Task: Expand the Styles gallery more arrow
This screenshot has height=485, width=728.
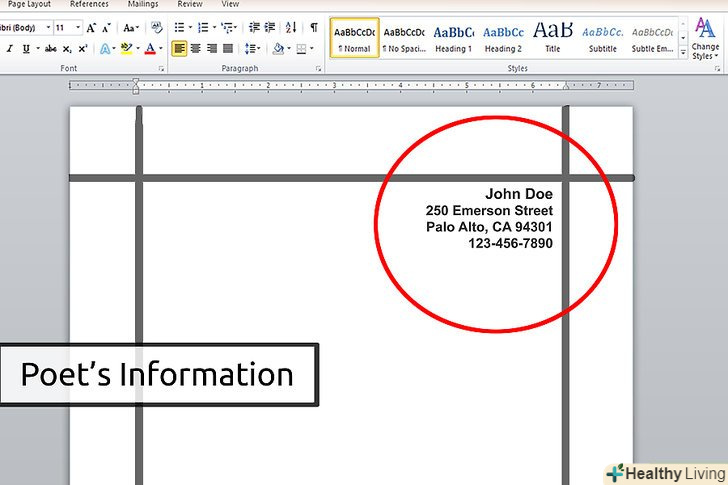Action: tap(683, 52)
